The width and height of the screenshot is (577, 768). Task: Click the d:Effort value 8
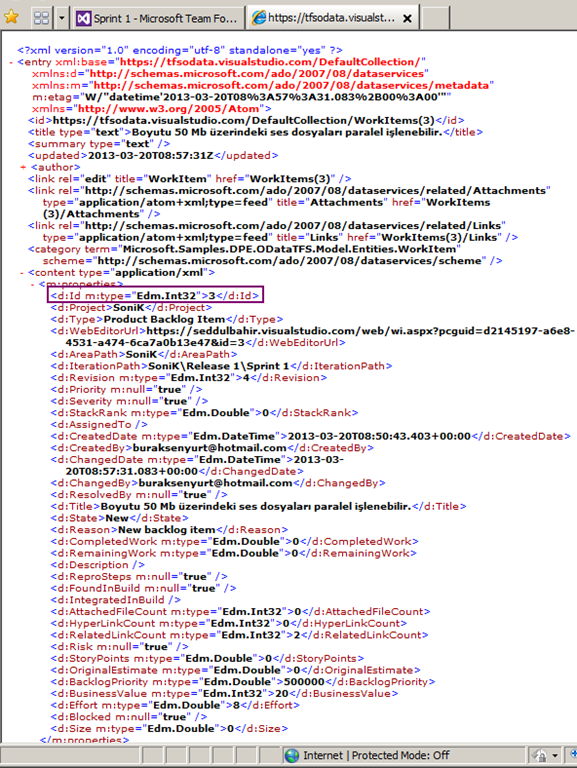[x=237, y=705]
